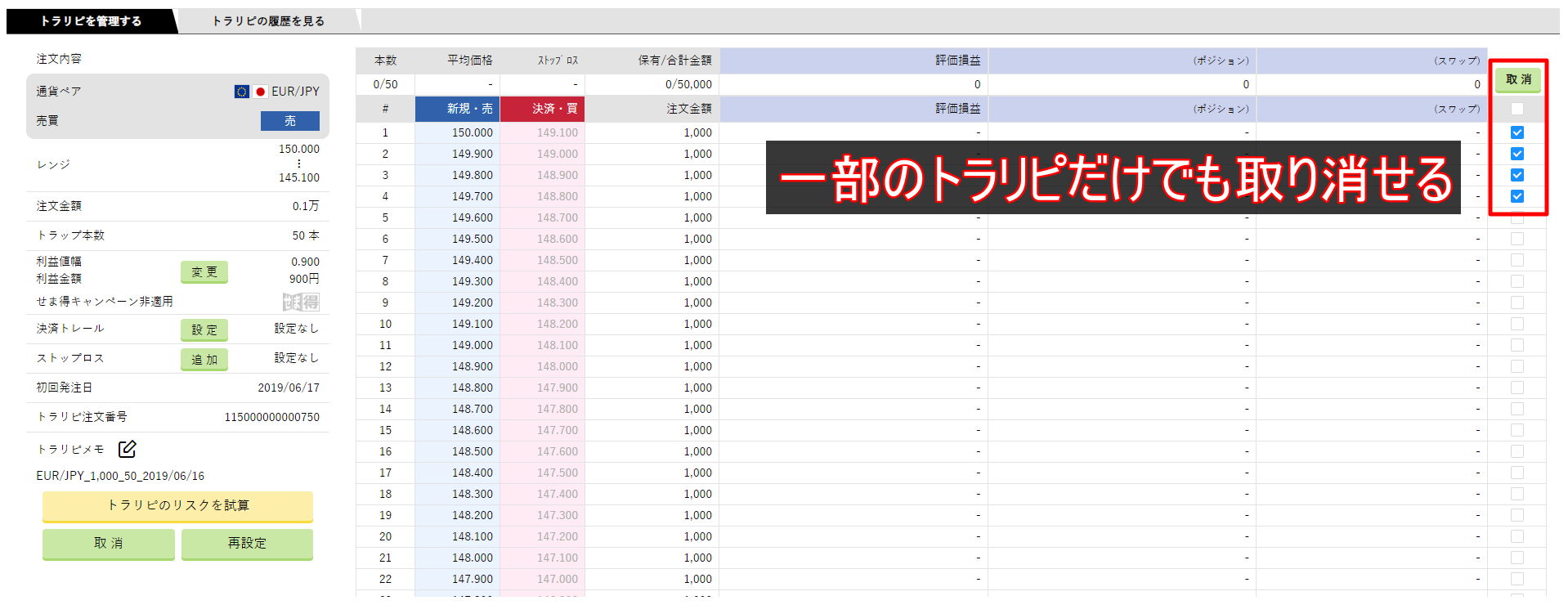This screenshot has width=1568, height=614.
Task: Click the EUR/JPY currency pair label
Action: [295, 92]
